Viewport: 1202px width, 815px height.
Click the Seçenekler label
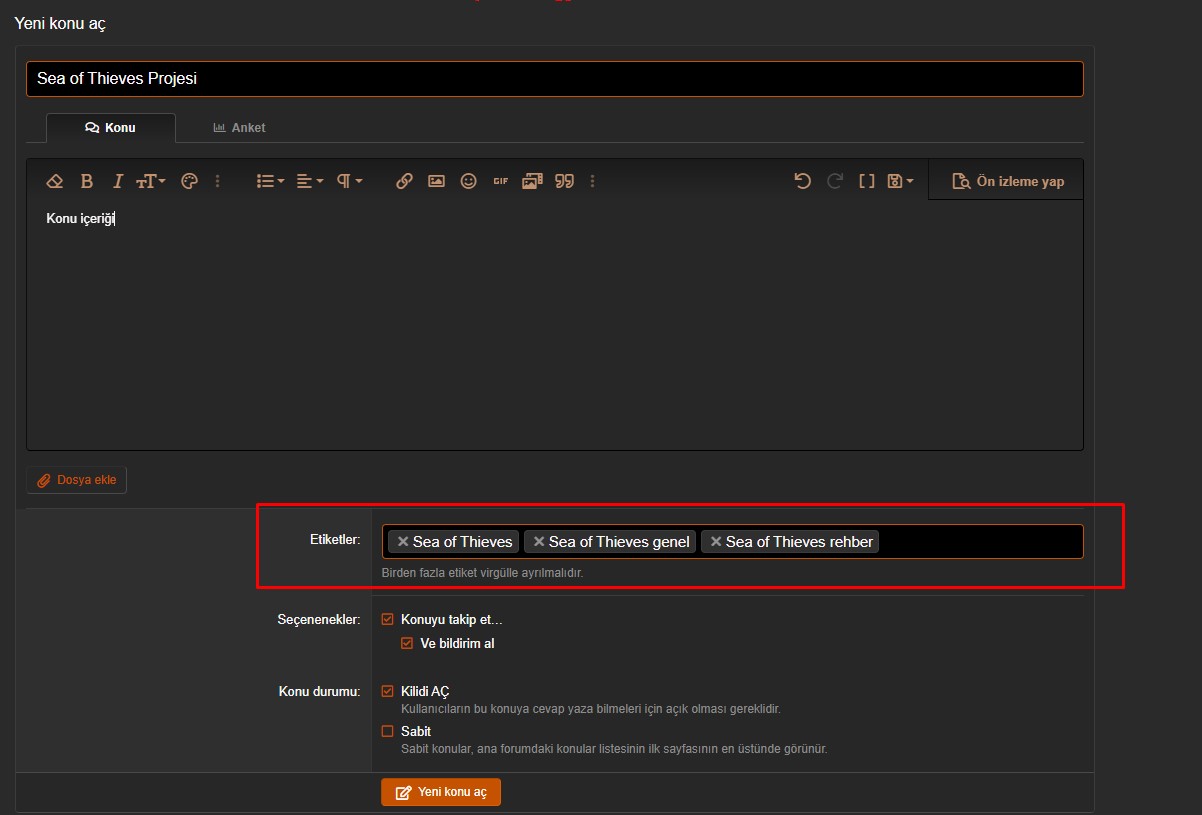[x=319, y=619]
